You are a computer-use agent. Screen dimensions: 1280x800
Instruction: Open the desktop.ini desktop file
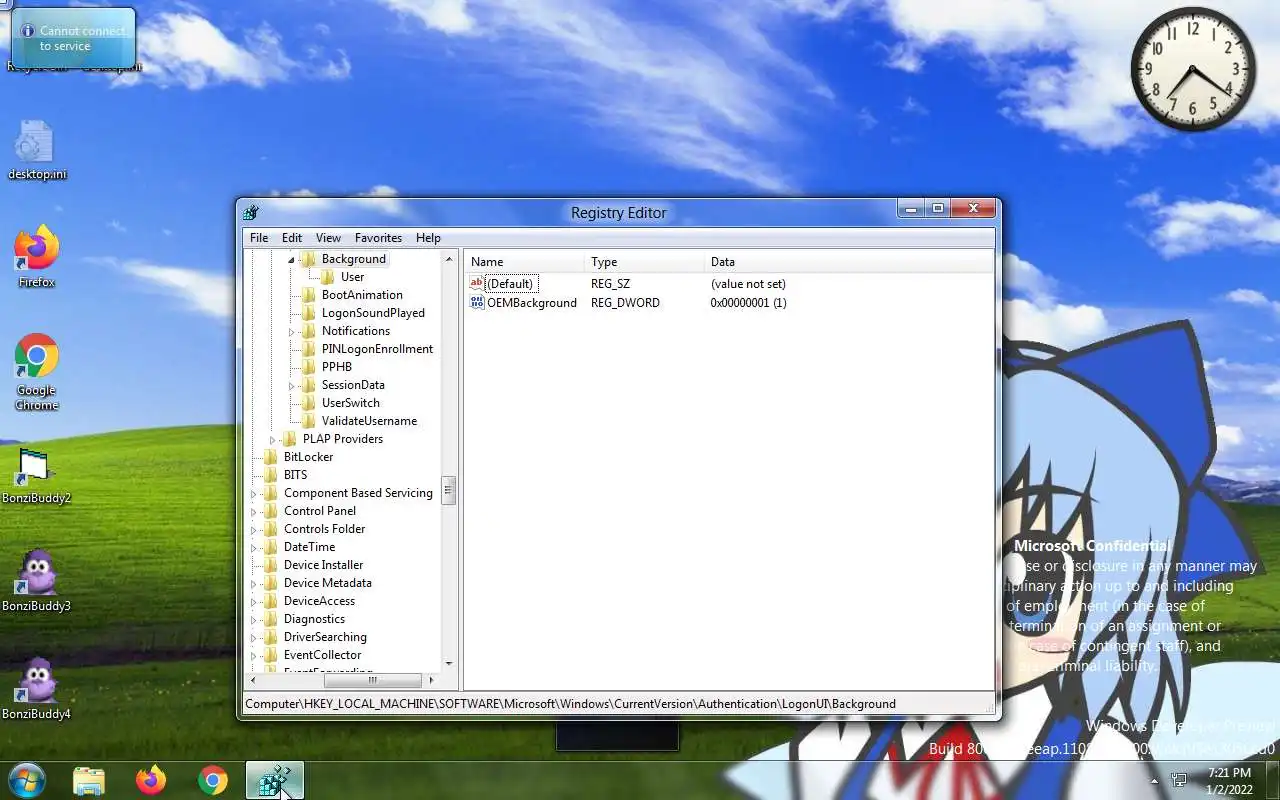37,152
